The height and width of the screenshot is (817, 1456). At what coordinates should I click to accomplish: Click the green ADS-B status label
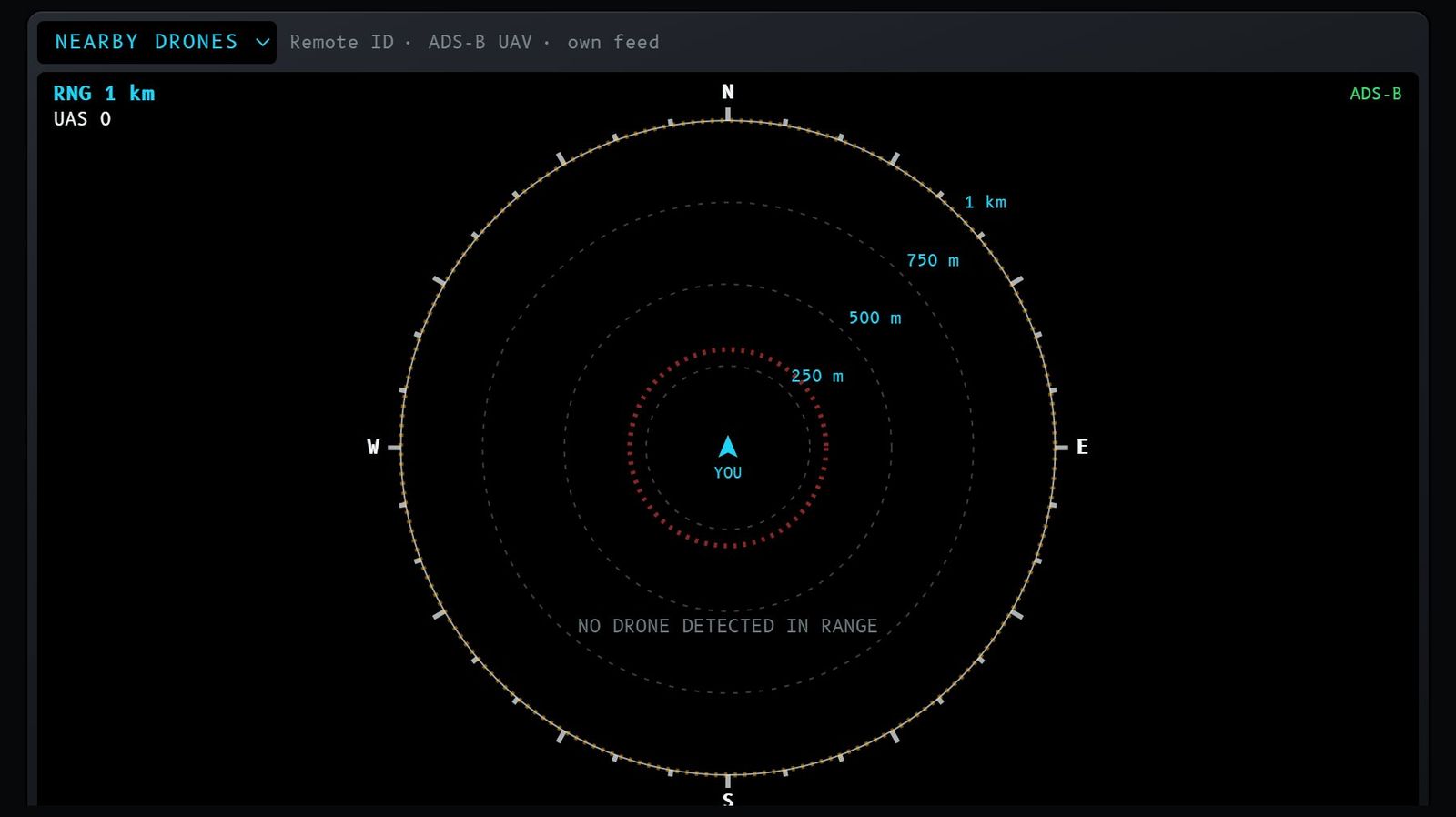click(1375, 94)
